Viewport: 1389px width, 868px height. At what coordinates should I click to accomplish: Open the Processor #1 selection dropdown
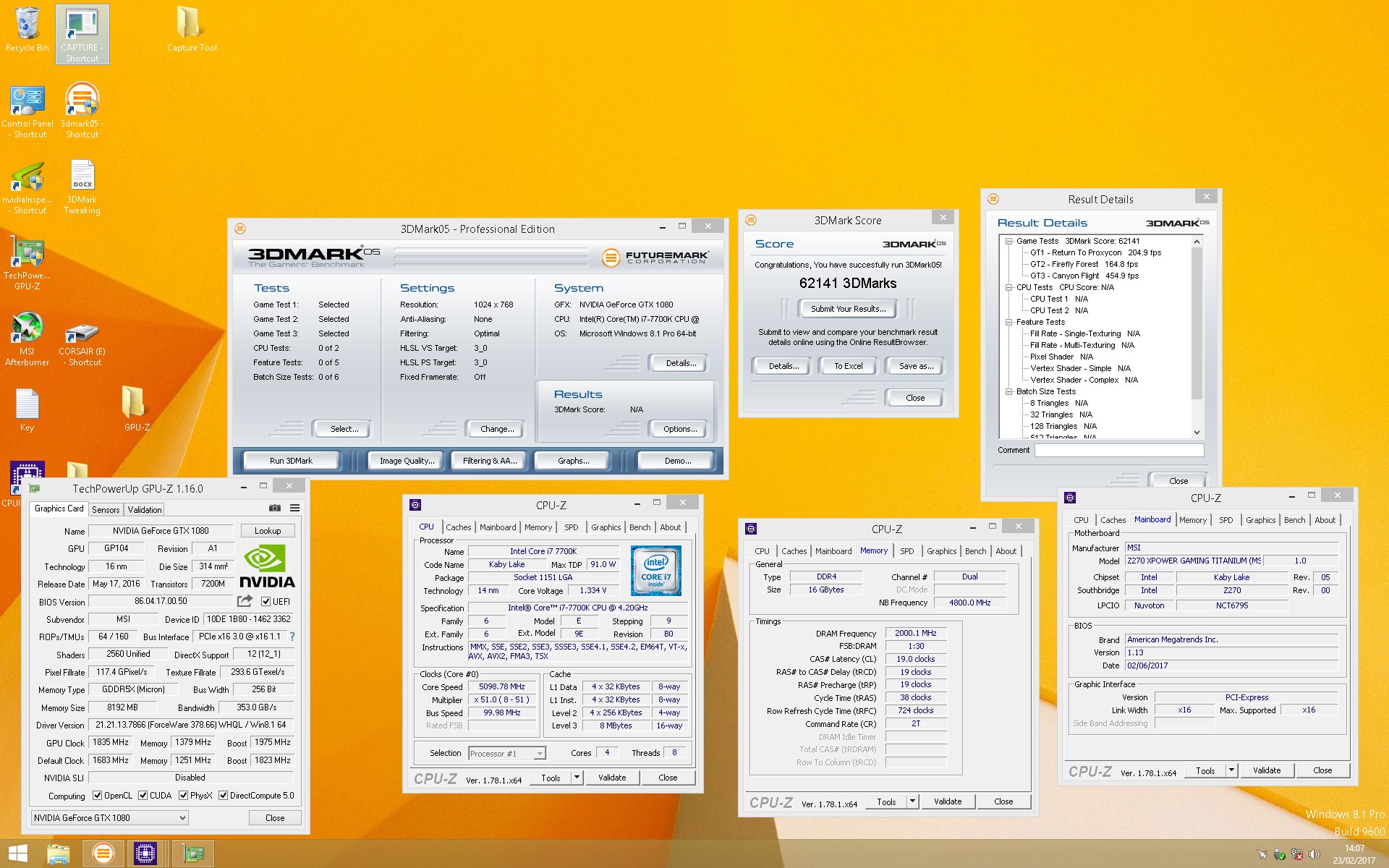tap(507, 754)
